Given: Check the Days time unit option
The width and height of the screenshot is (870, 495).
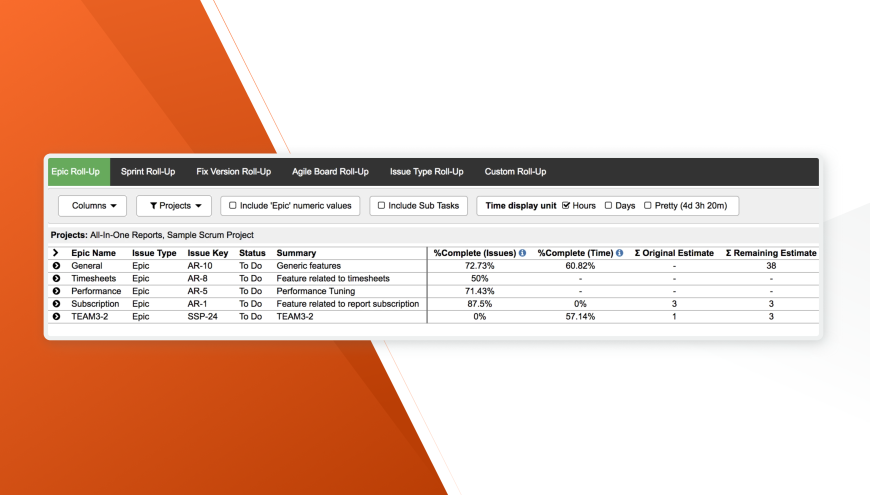Looking at the screenshot, I should (609, 205).
